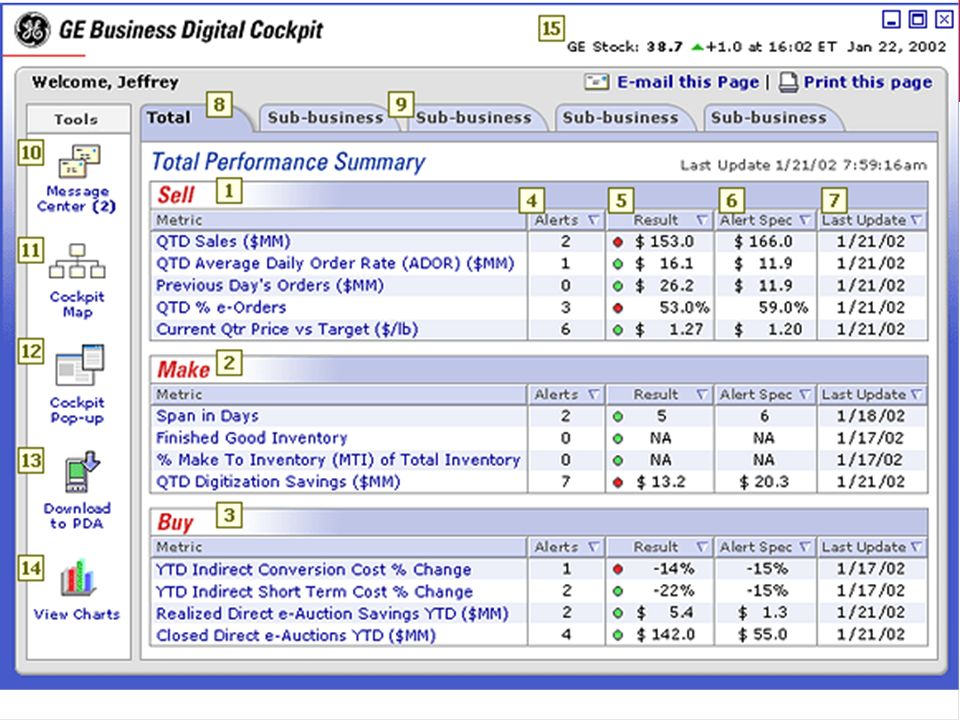Click the $ 166.0 alert spec value
960x720 pixels.
coord(763,242)
